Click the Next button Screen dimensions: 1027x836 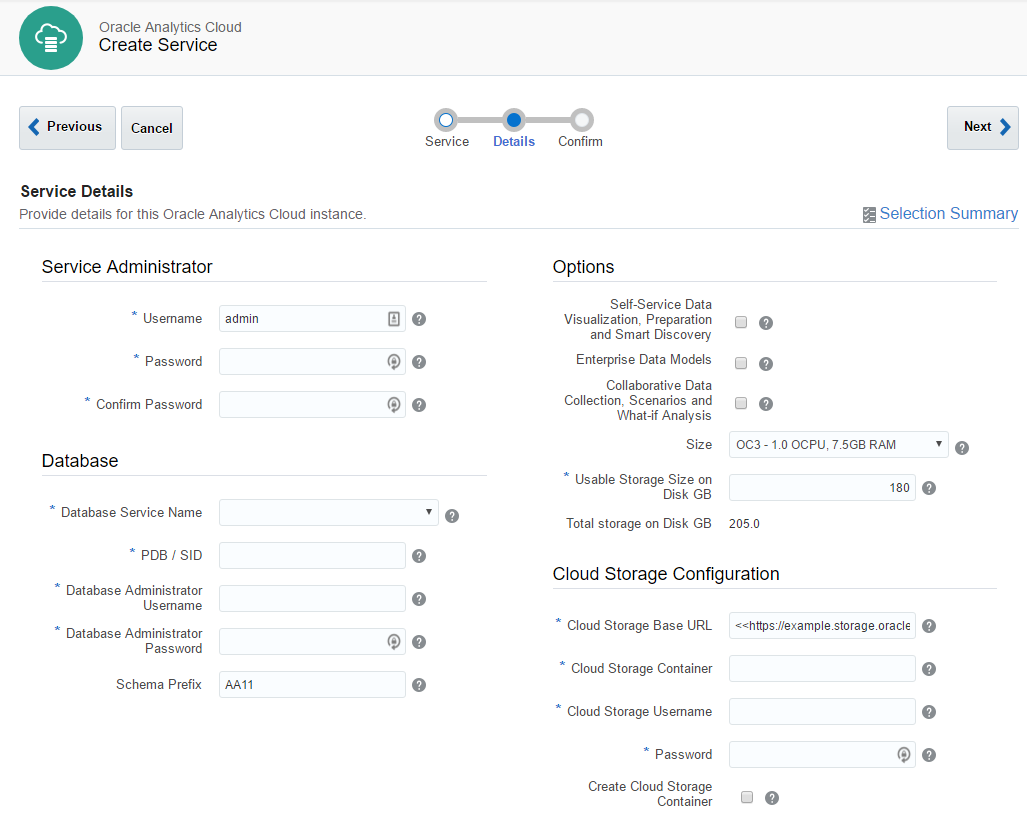pos(982,128)
